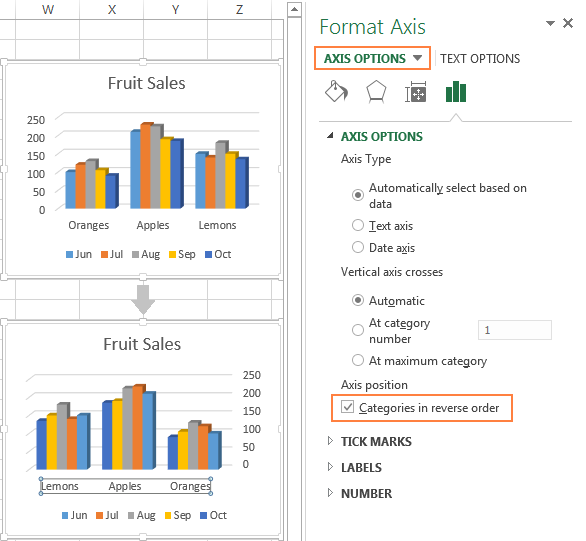Close the Format Axis pane

568,23
